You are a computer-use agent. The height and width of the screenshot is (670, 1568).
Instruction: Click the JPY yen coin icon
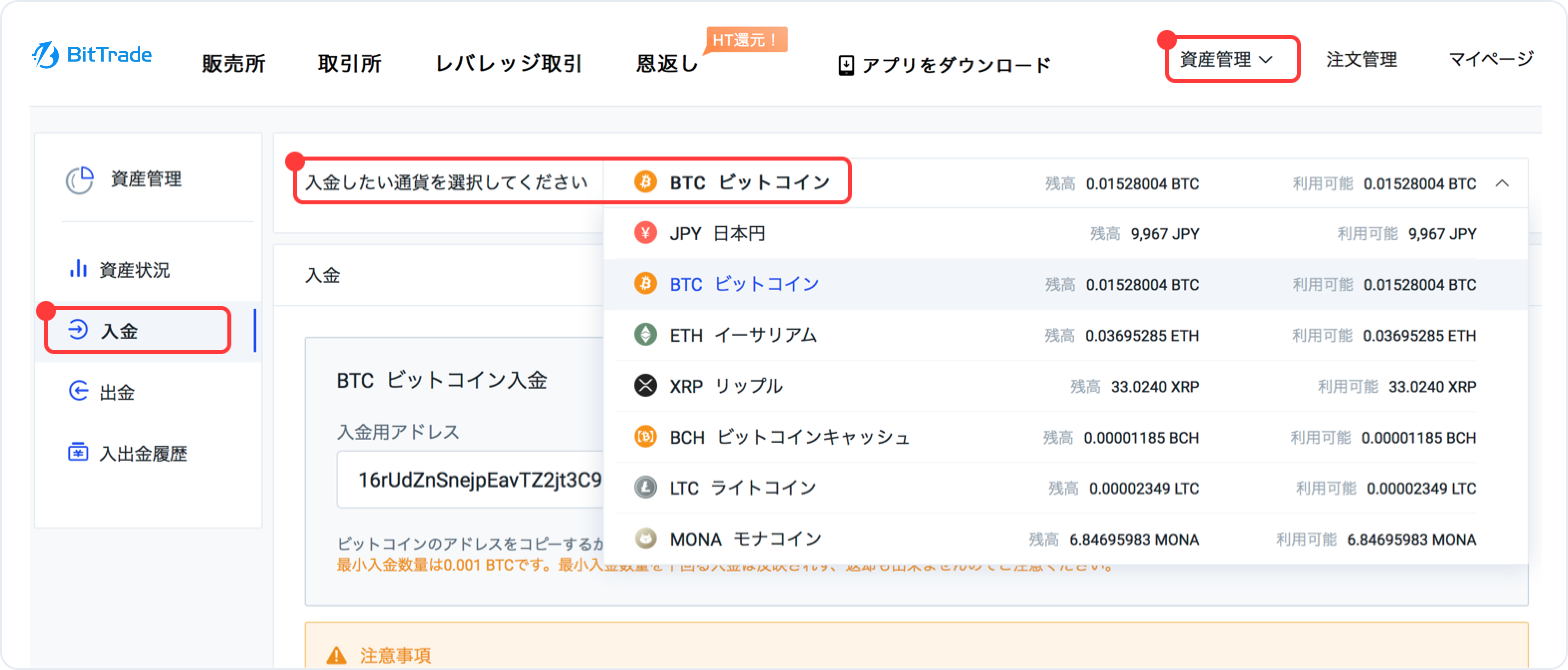(x=645, y=233)
